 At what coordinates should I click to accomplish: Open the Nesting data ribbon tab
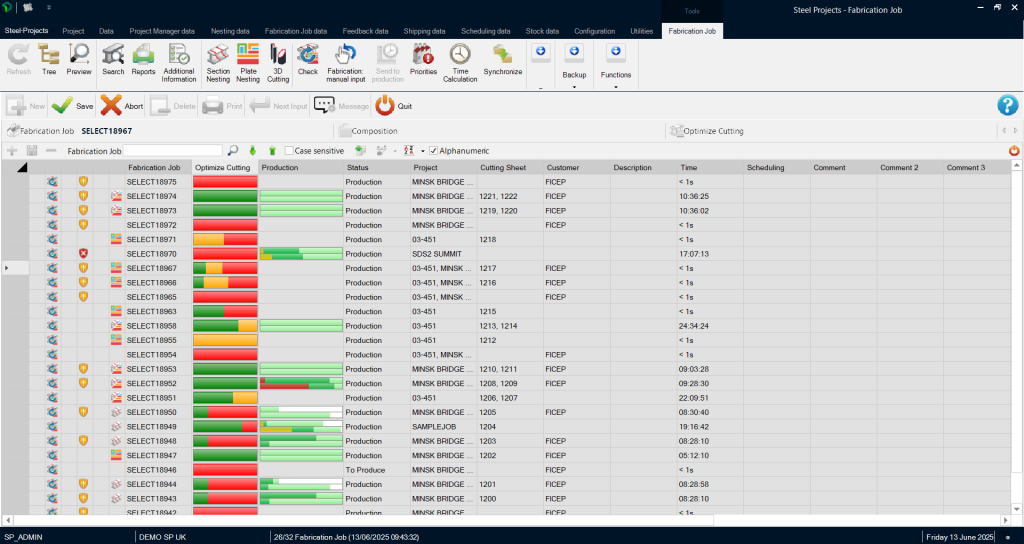tap(229, 31)
